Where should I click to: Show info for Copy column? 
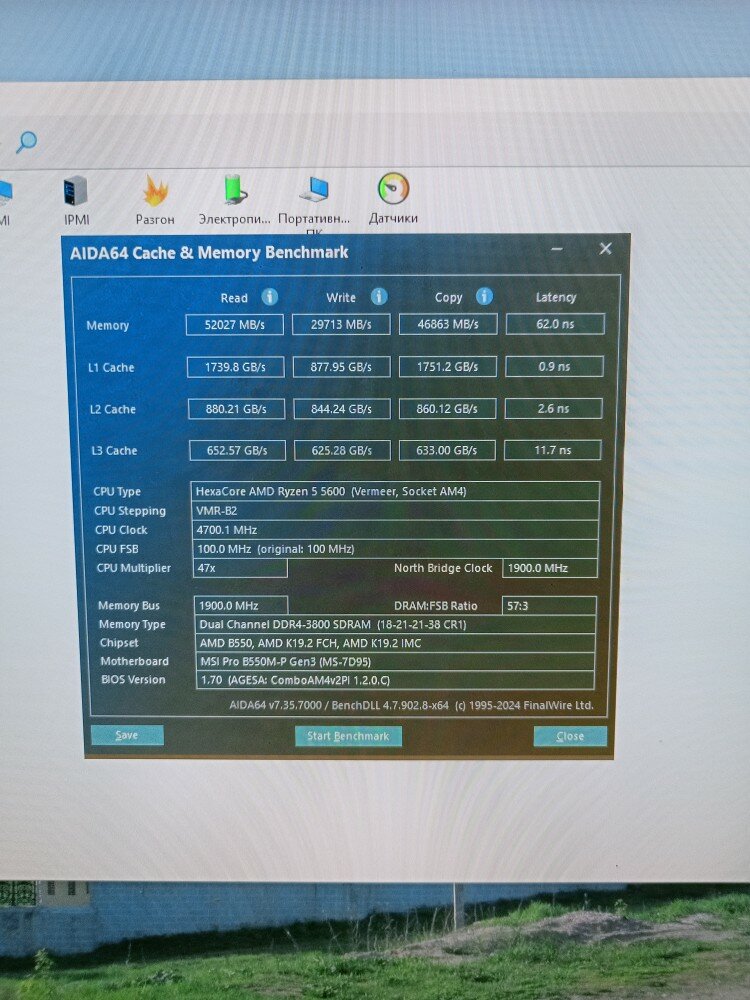tap(484, 296)
